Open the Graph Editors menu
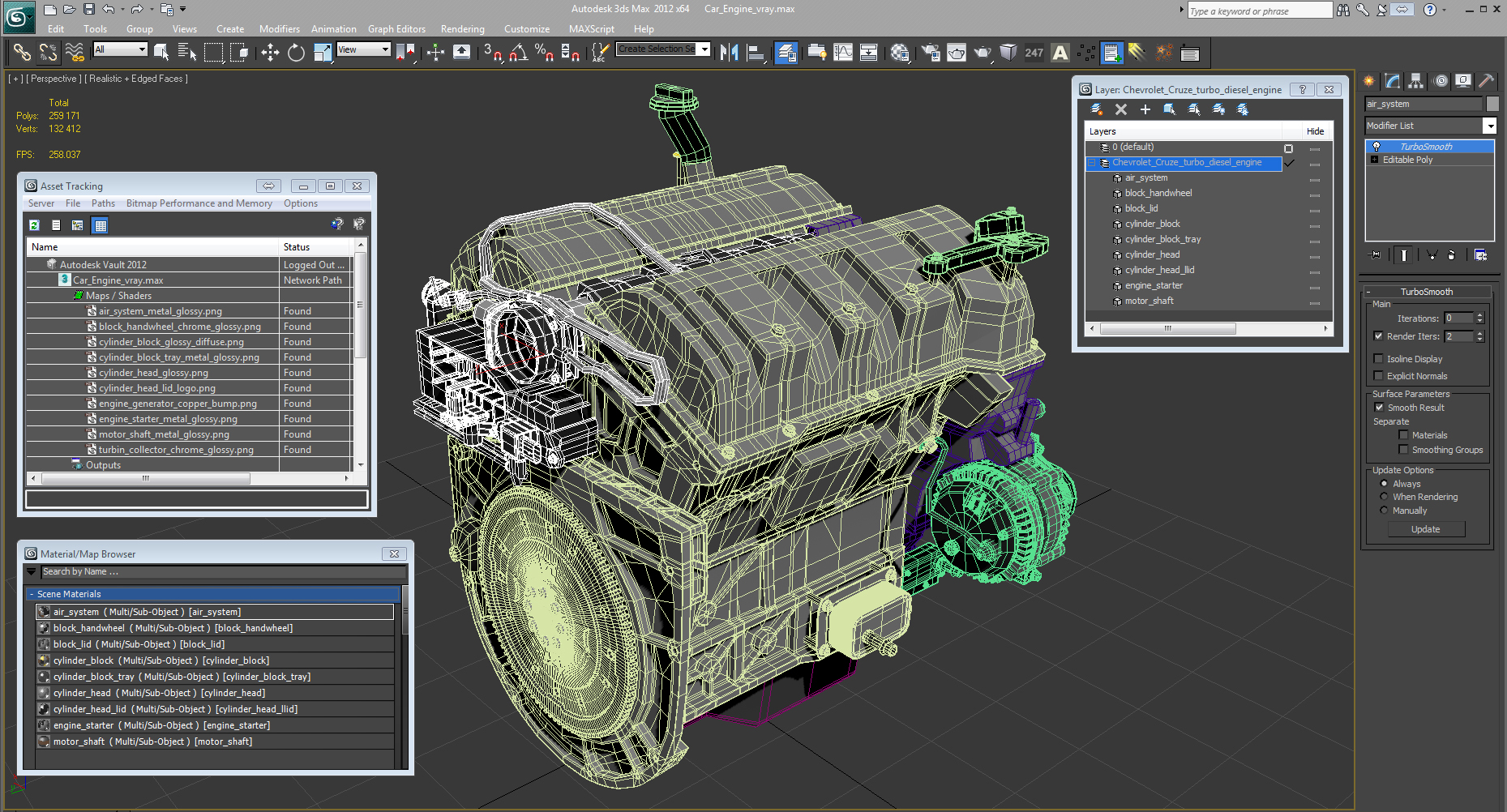Screen dimensions: 1507x812 pyautogui.click(x=396, y=29)
